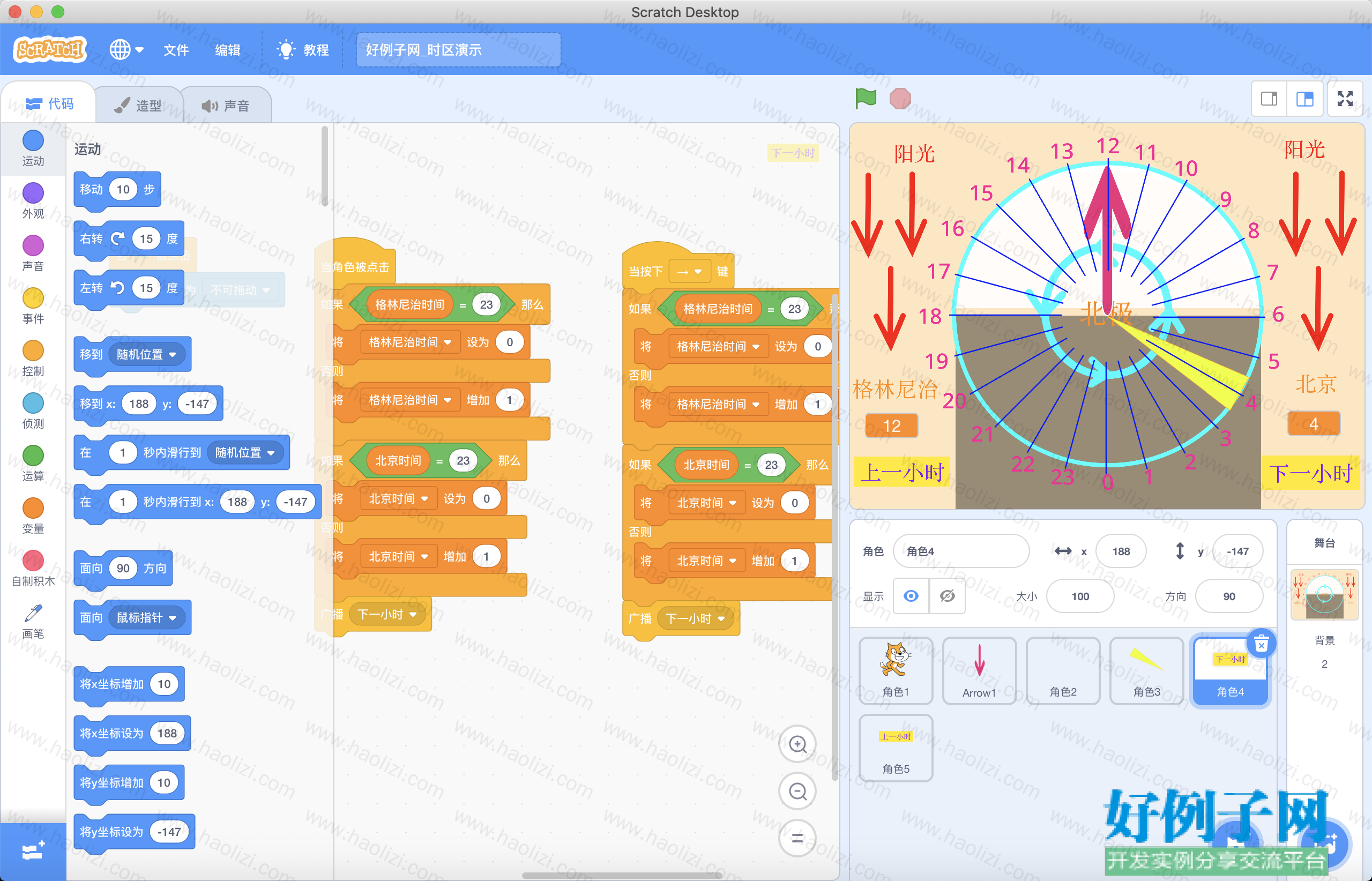Reset workspace zoom to default
Image resolution: width=1372 pixels, height=881 pixels.
click(x=797, y=838)
